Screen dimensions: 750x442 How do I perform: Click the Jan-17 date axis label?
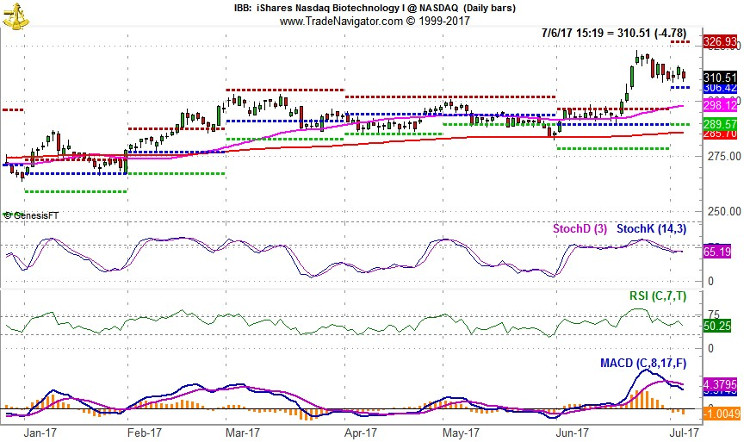(x=37, y=433)
